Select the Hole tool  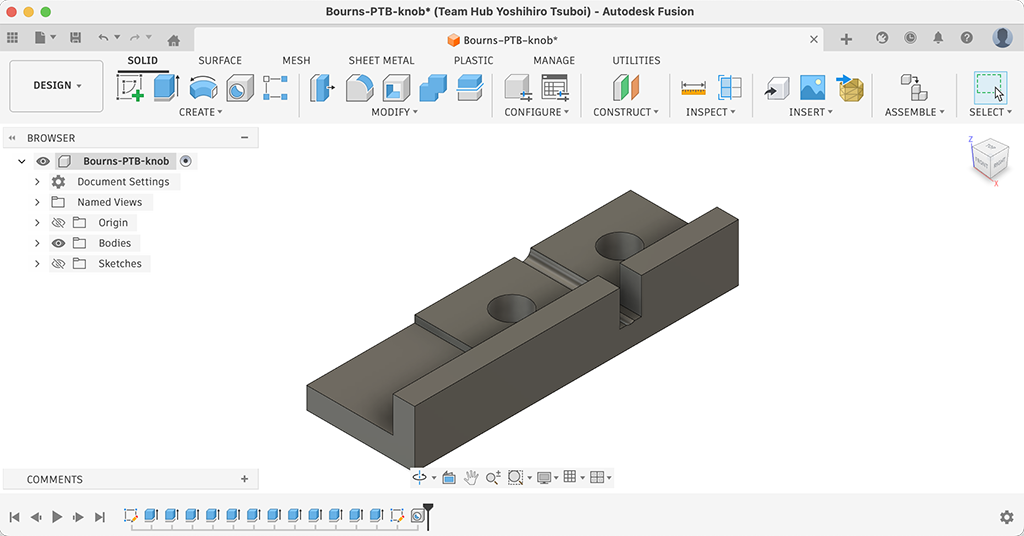tap(240, 87)
